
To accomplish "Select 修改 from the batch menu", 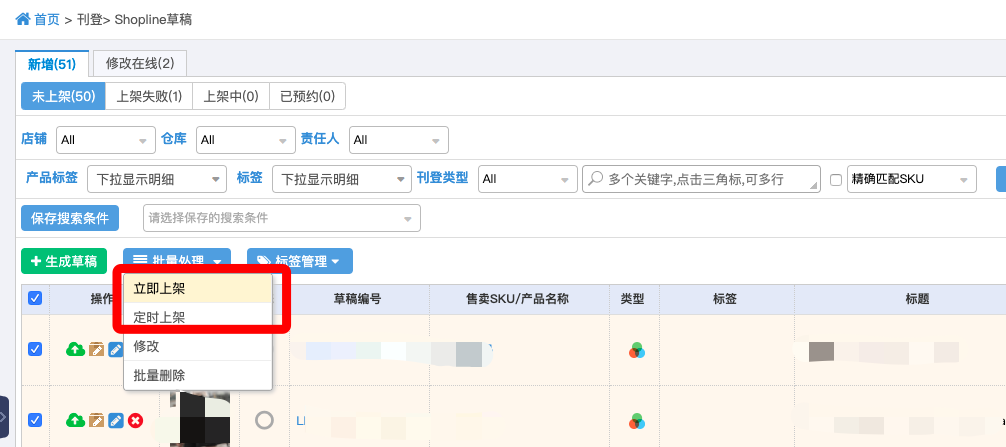I will pyautogui.click(x=198, y=346).
